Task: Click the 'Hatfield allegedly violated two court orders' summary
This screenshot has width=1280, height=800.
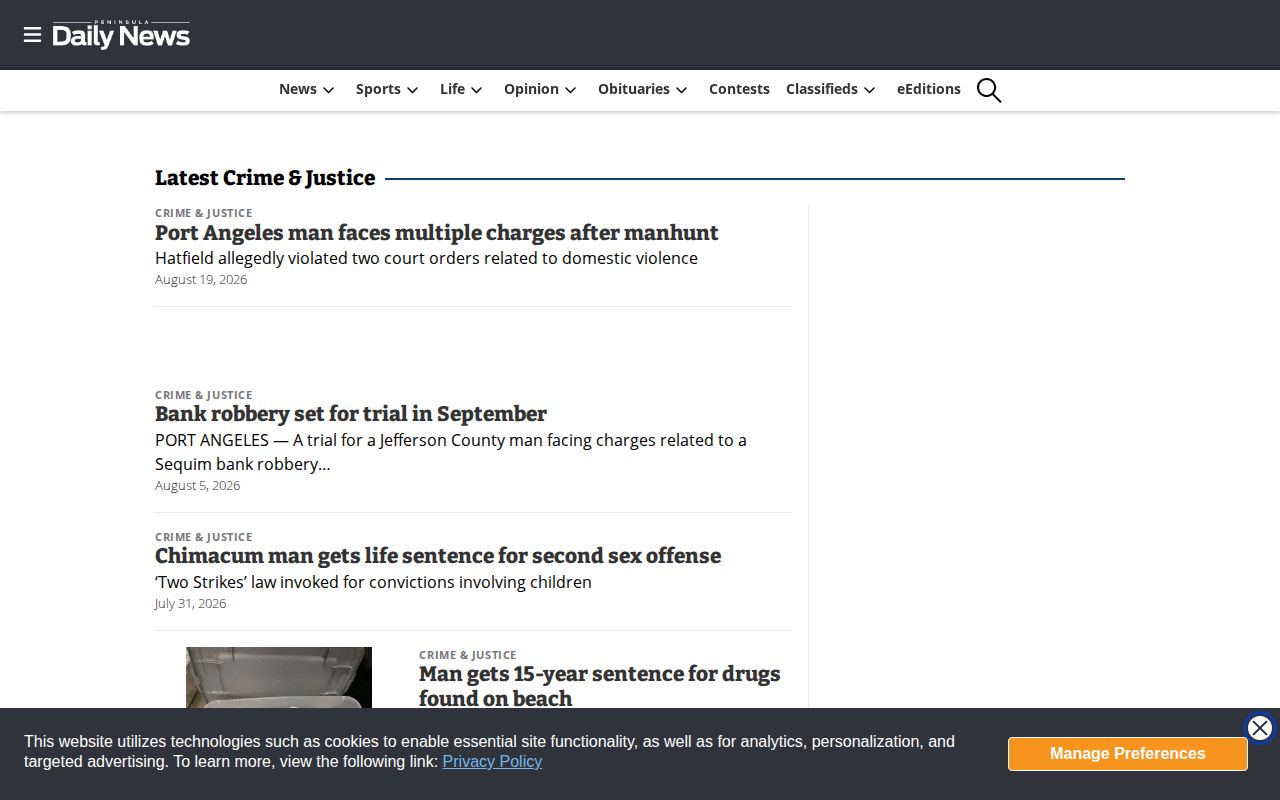Action: click(x=426, y=258)
